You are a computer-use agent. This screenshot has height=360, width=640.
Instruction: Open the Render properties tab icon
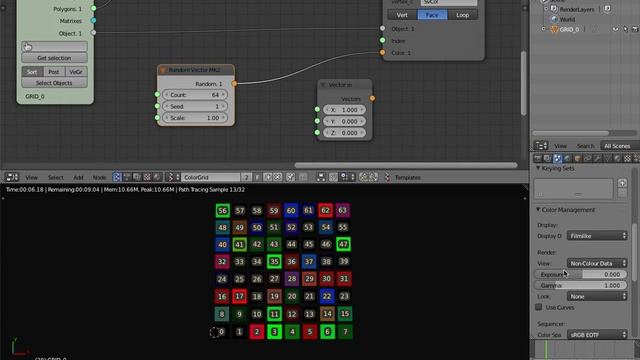click(538, 158)
